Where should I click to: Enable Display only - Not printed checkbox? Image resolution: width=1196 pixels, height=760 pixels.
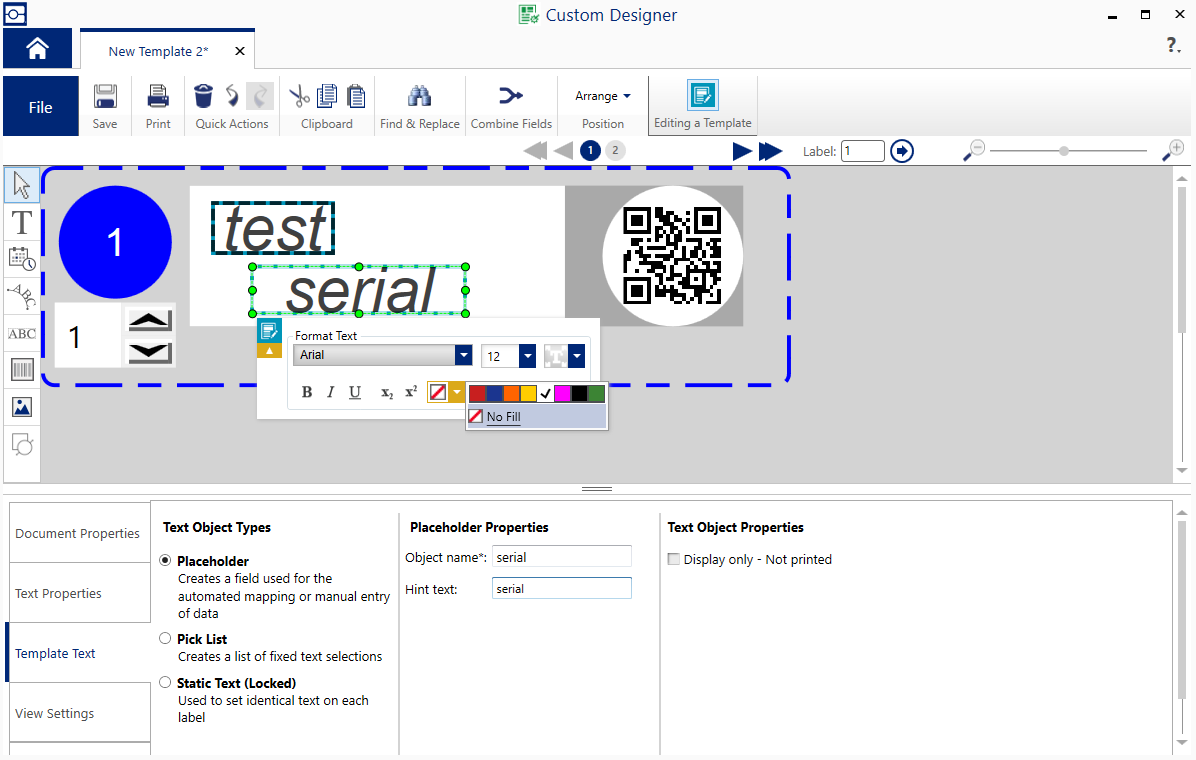click(x=674, y=559)
